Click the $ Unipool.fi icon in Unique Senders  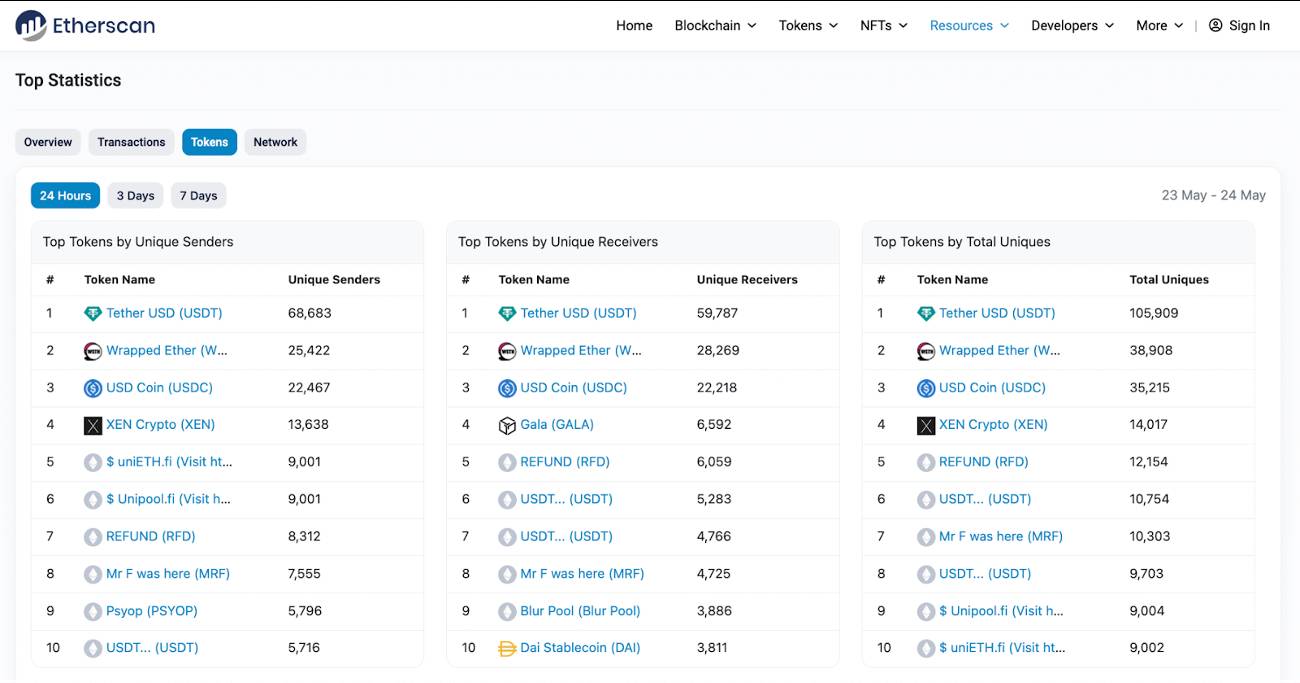93,499
